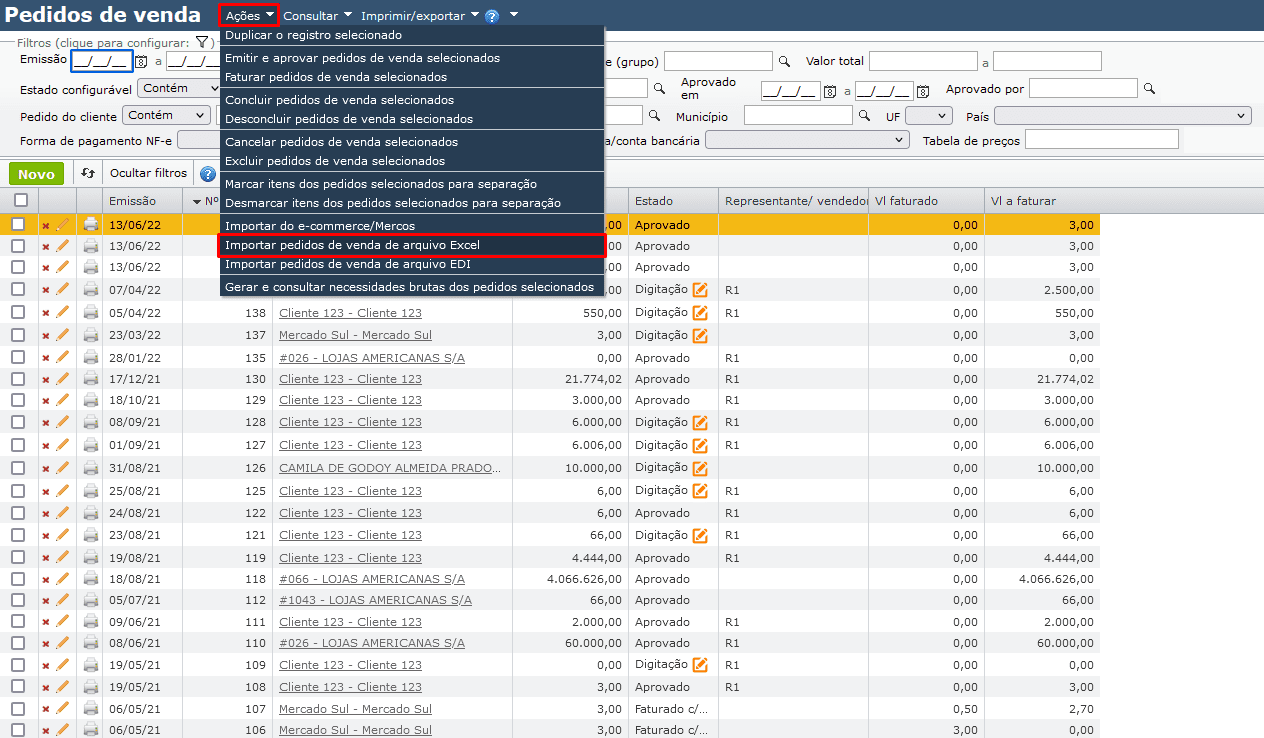
Task: Open the Pedido do cliente Contém dropdown
Action: [166, 116]
